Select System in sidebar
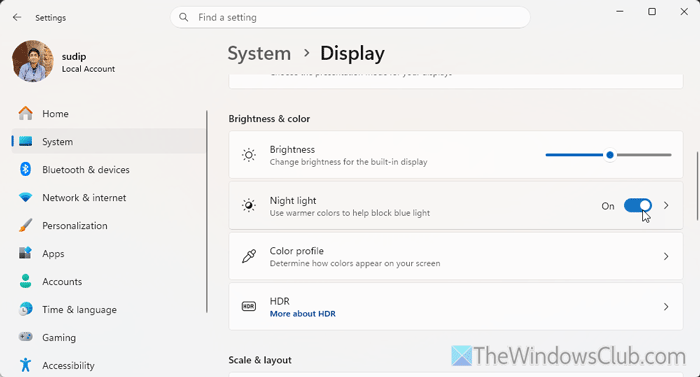Viewport: 700px width, 377px height. pyautogui.click(x=108, y=142)
